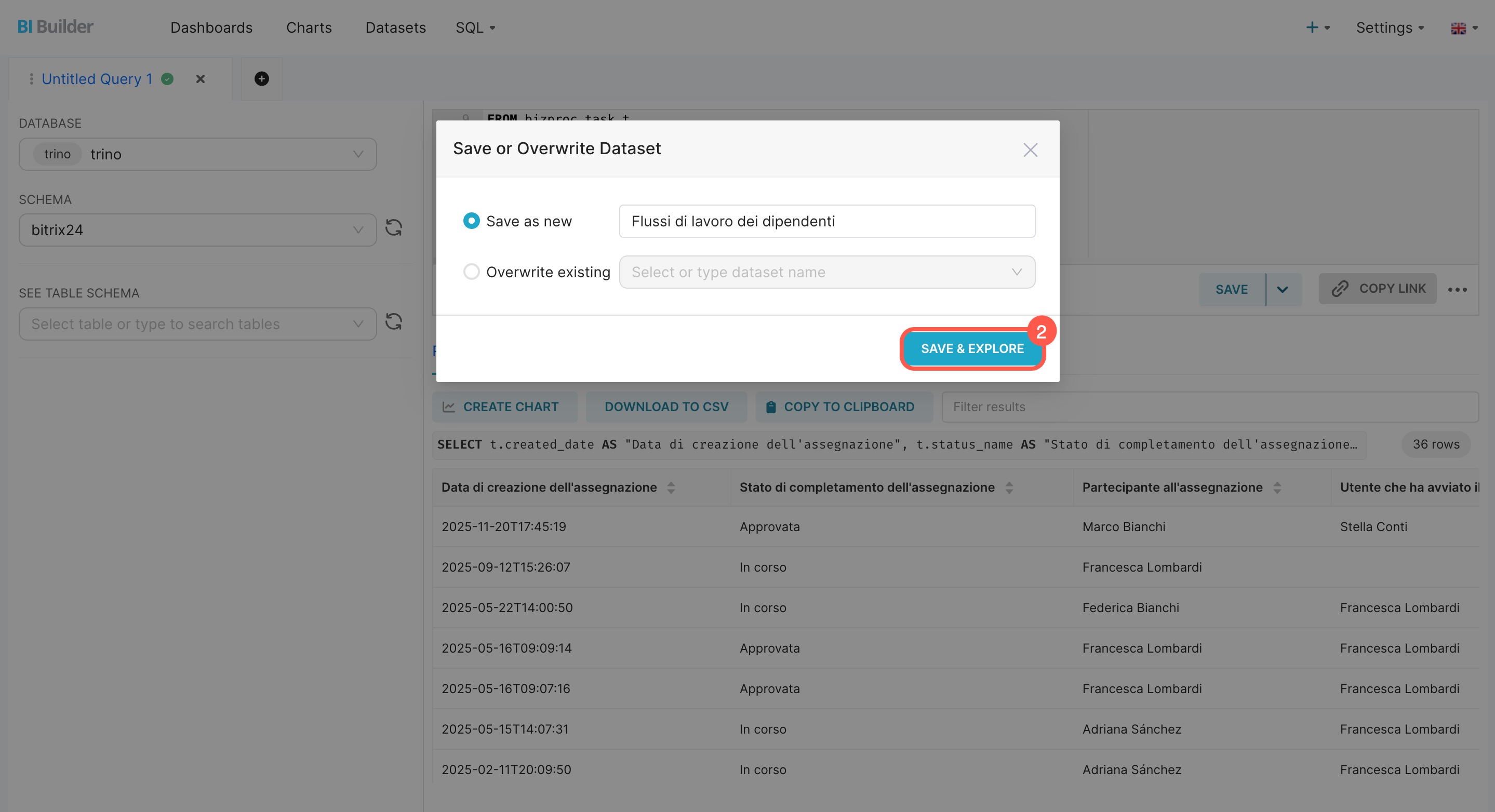Image resolution: width=1495 pixels, height=812 pixels.
Task: Select the Save as new radio option
Action: (471, 221)
